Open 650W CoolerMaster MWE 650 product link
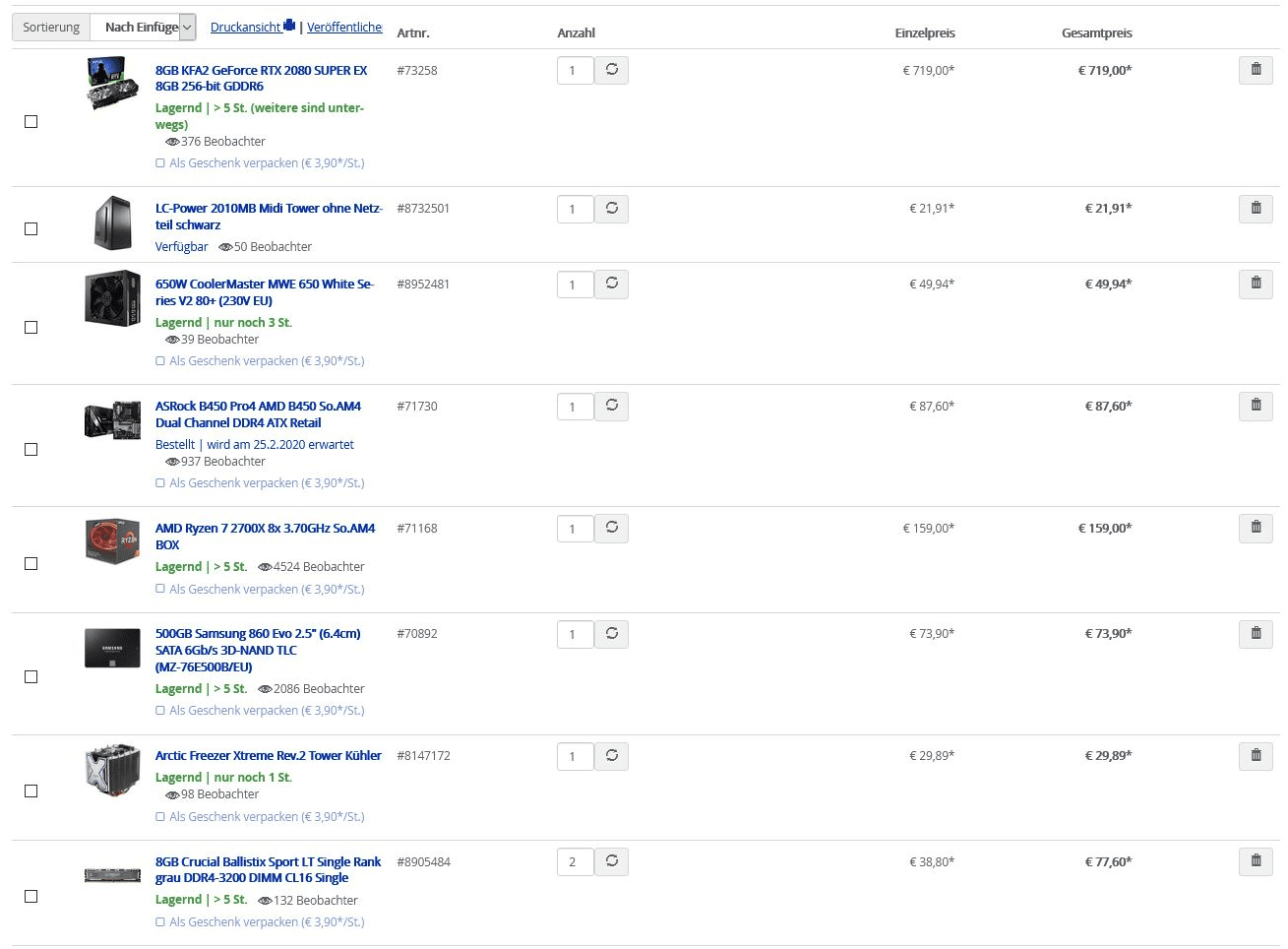Viewport: 1288px width, 949px height. click(x=265, y=292)
